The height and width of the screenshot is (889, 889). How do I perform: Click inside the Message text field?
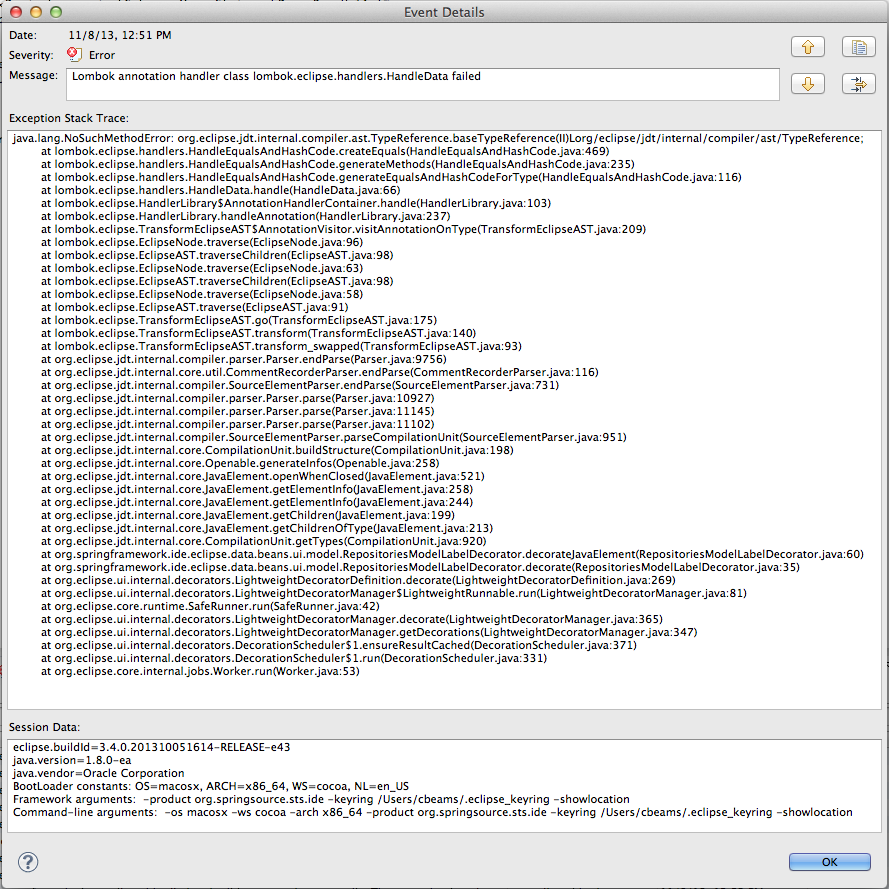pos(422,84)
